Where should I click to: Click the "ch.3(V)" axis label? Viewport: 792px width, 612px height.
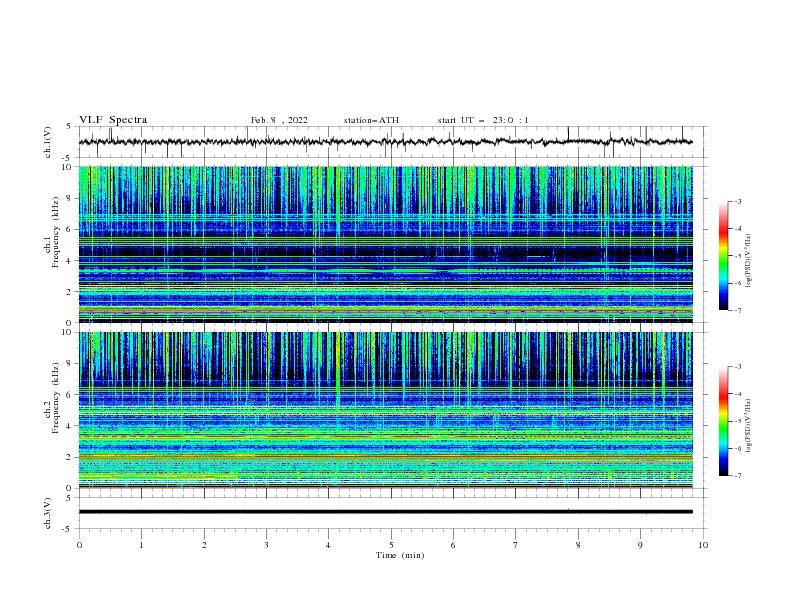coord(48,513)
